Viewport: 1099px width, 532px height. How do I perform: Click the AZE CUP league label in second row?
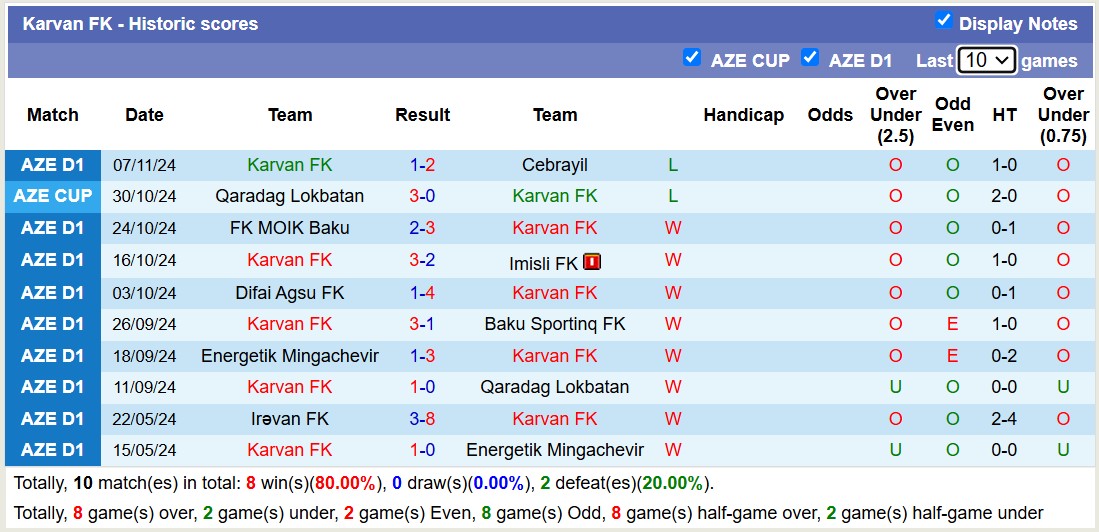coord(53,196)
